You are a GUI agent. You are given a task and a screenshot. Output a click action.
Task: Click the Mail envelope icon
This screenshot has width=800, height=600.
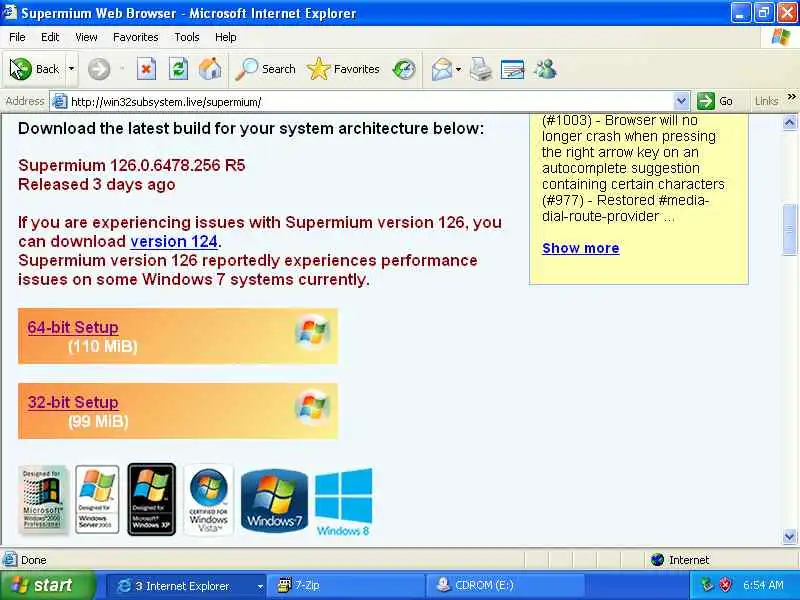click(441, 69)
